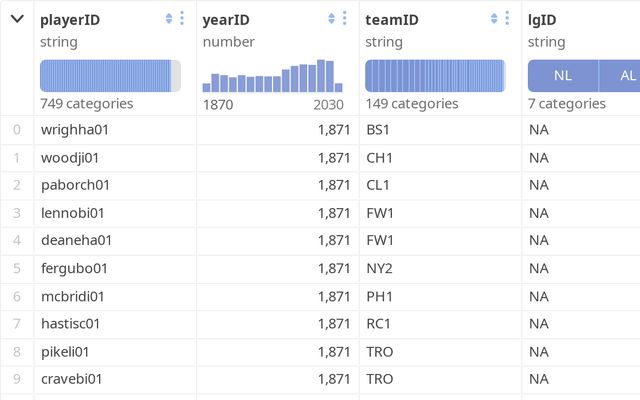Select the NL category segment in lgID
640x400 pixels.
point(563,76)
